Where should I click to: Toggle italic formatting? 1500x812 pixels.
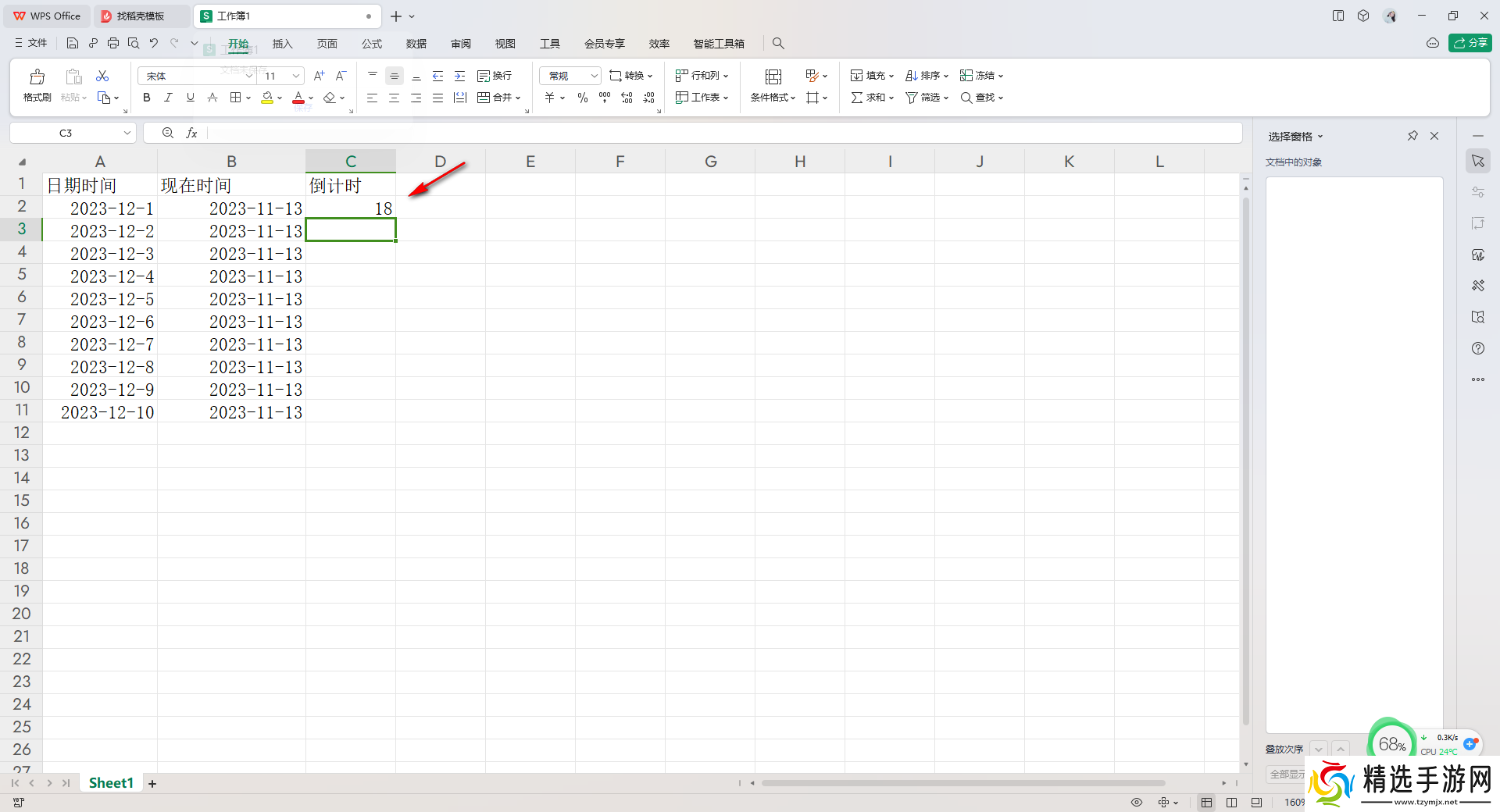[x=168, y=98]
